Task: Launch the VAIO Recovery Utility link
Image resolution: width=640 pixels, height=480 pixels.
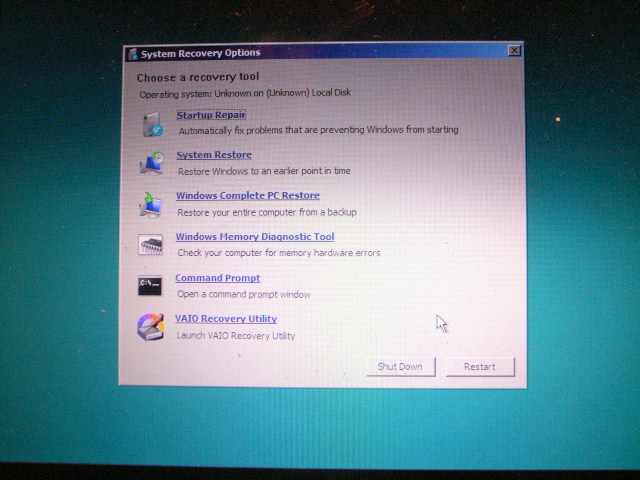Action: click(226, 319)
